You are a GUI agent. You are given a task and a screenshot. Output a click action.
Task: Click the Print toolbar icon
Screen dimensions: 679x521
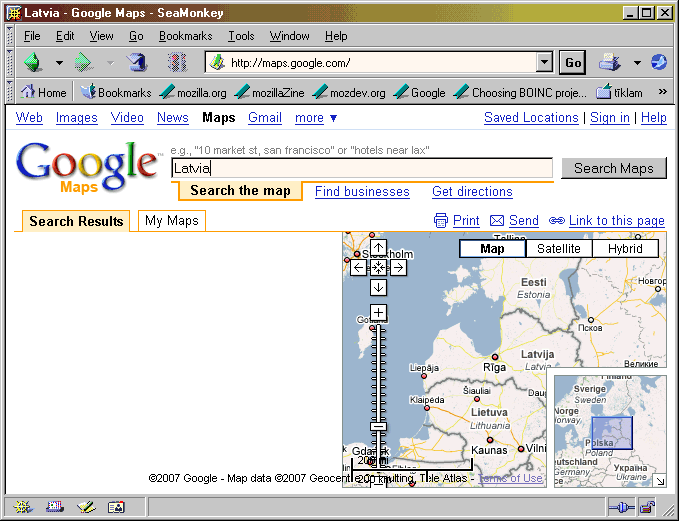[611, 63]
